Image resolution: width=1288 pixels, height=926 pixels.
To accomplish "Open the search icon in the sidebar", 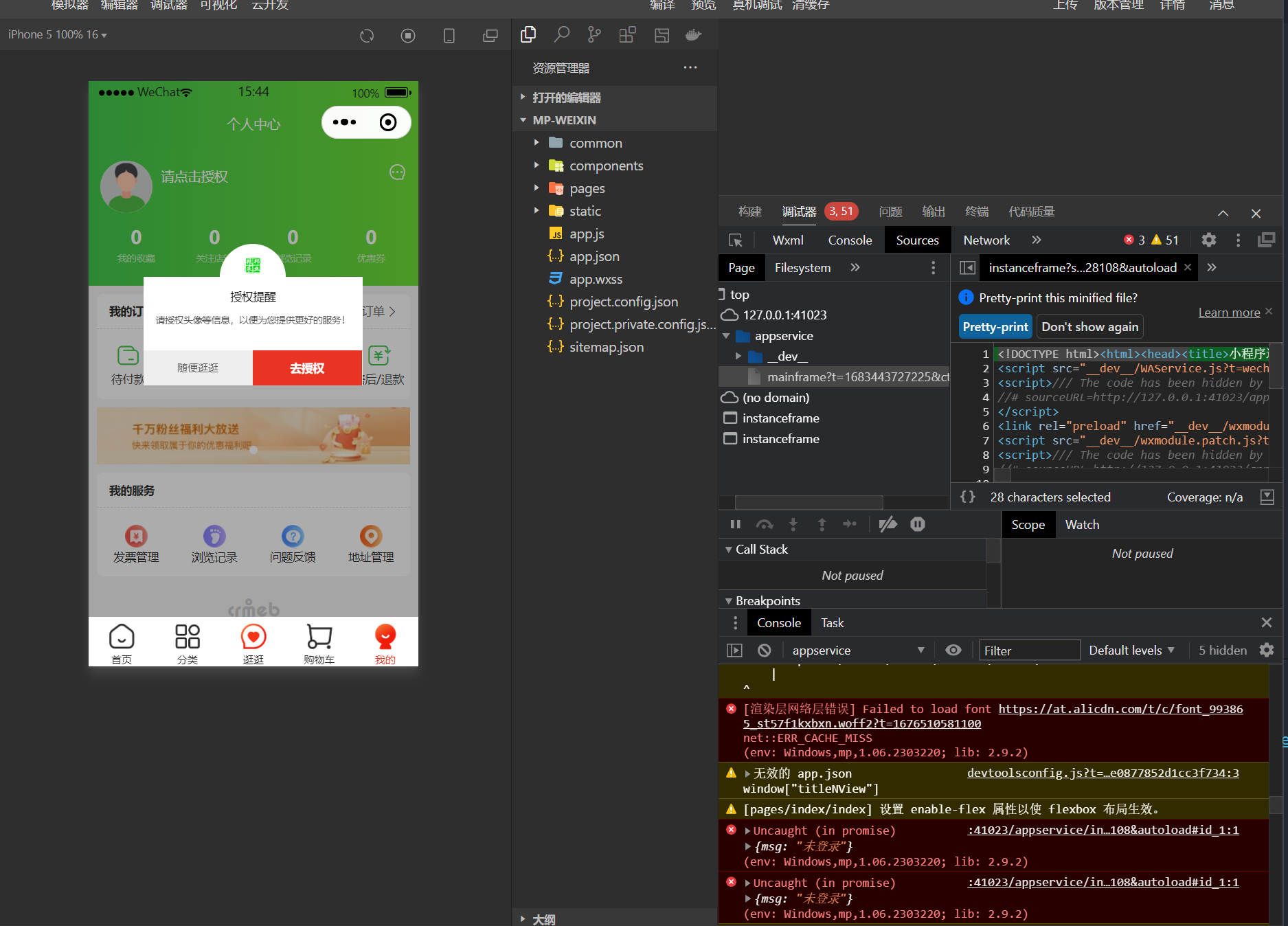I will (x=561, y=34).
